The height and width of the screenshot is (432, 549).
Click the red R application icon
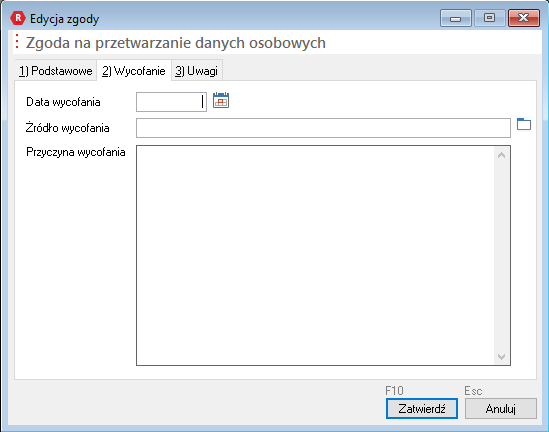click(18, 18)
